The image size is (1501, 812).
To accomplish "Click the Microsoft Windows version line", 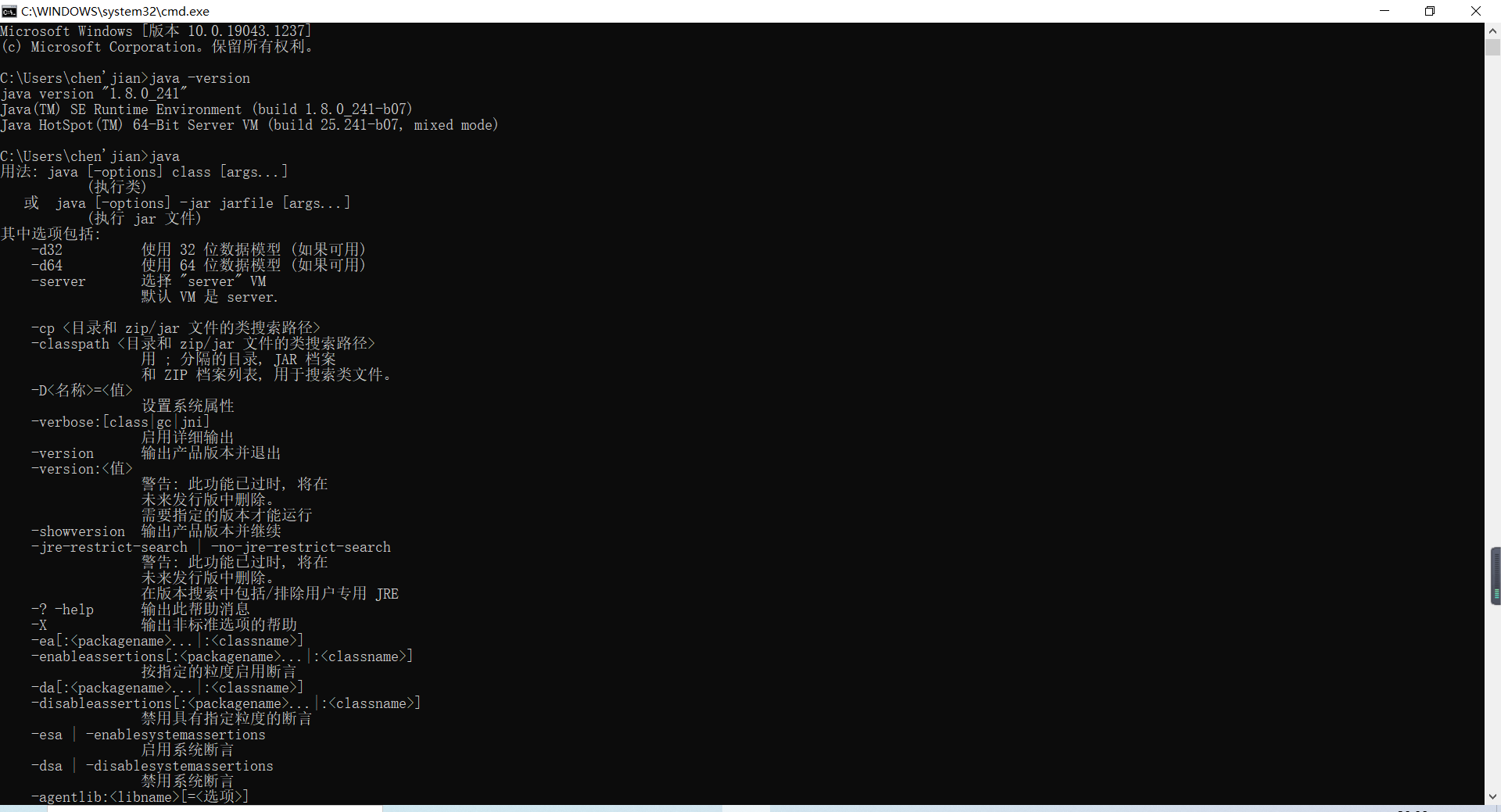I will (x=156, y=31).
